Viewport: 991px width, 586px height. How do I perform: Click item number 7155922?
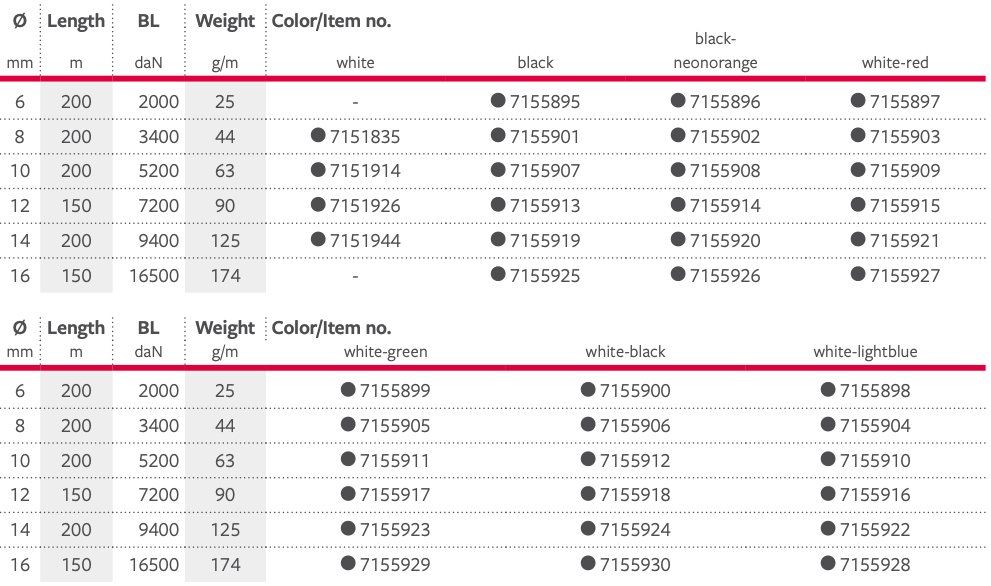point(875,530)
